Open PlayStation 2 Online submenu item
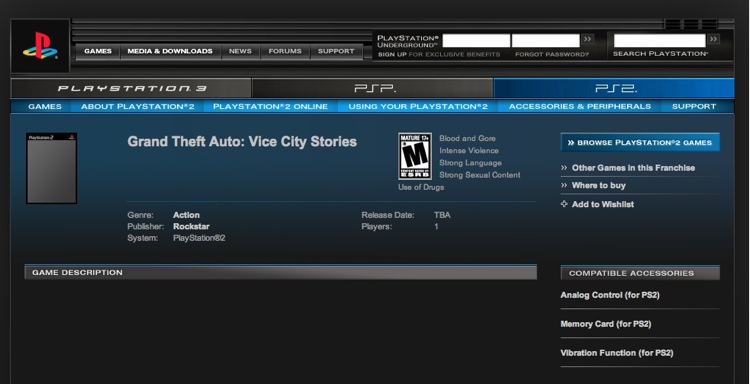Viewport: 750px width, 384px height. pos(271,107)
